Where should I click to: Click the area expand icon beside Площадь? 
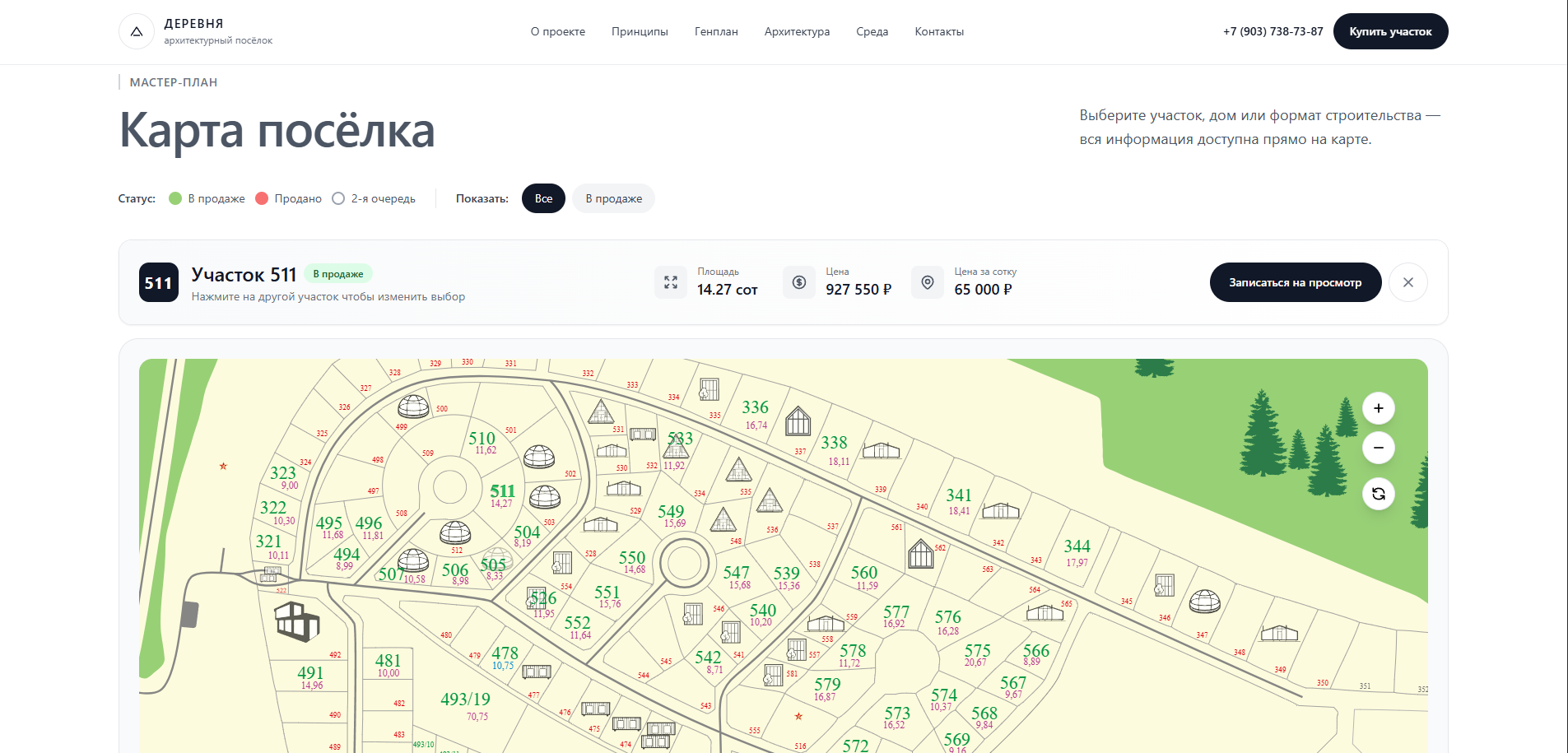[x=671, y=282]
